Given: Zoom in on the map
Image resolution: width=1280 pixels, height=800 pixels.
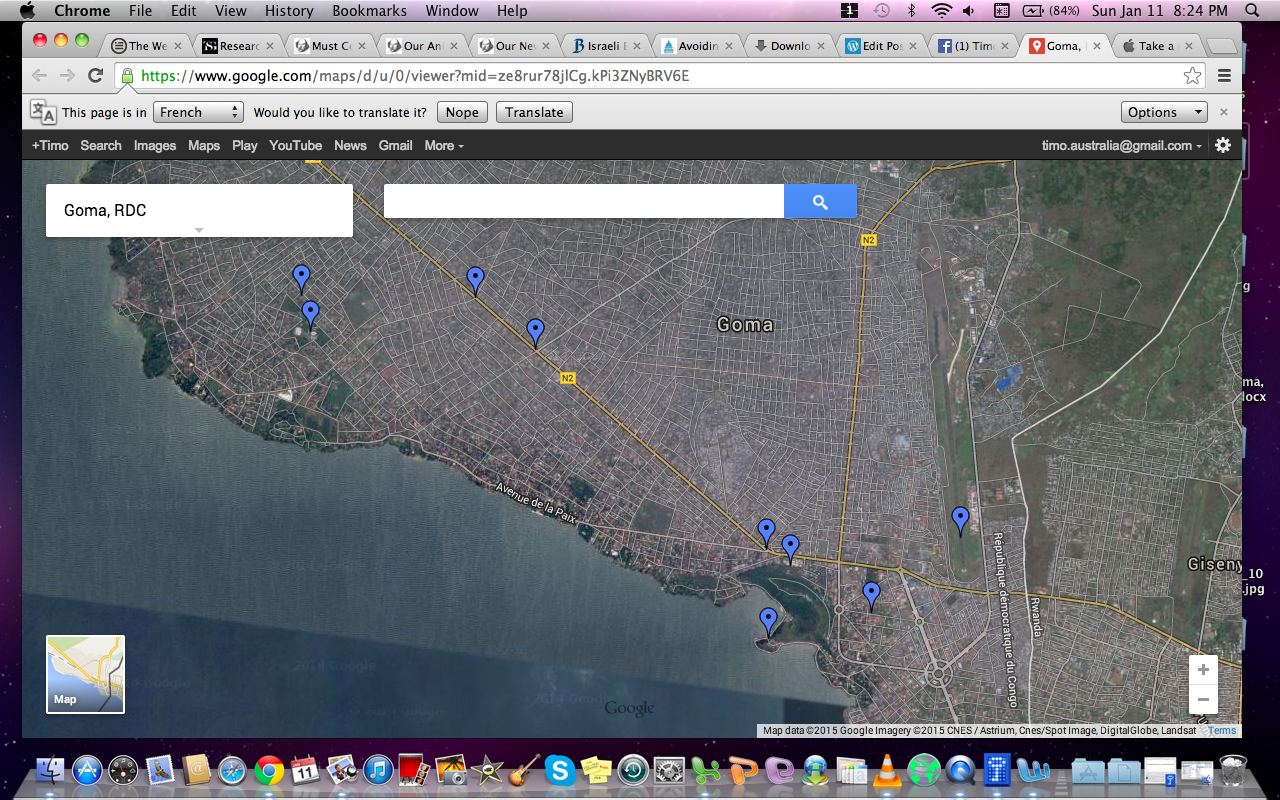Looking at the screenshot, I should pyautogui.click(x=1203, y=670).
